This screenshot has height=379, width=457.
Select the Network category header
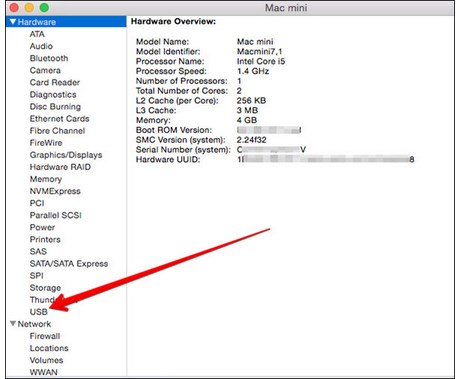coord(34,324)
